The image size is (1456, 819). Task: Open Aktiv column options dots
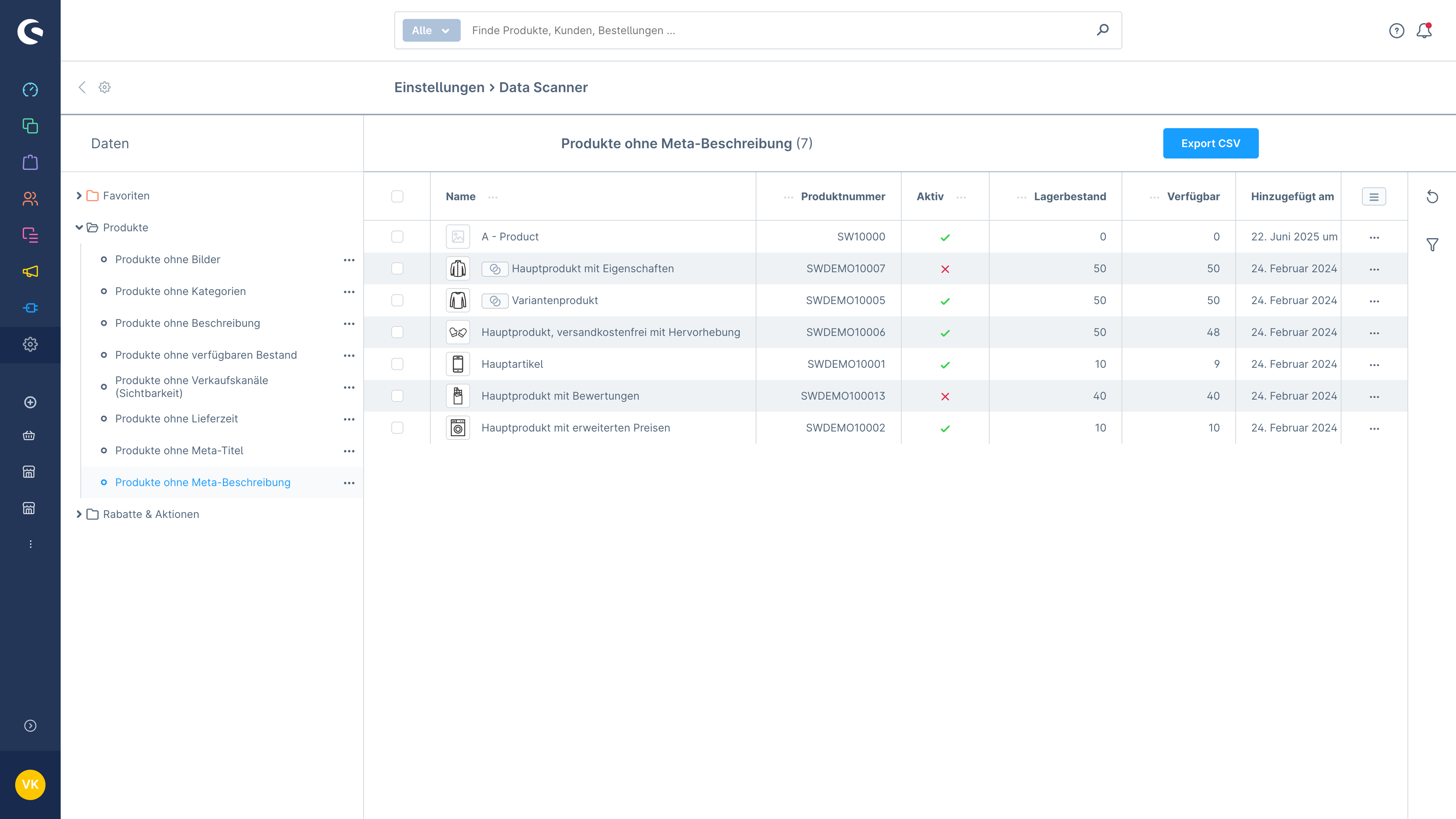tap(961, 197)
